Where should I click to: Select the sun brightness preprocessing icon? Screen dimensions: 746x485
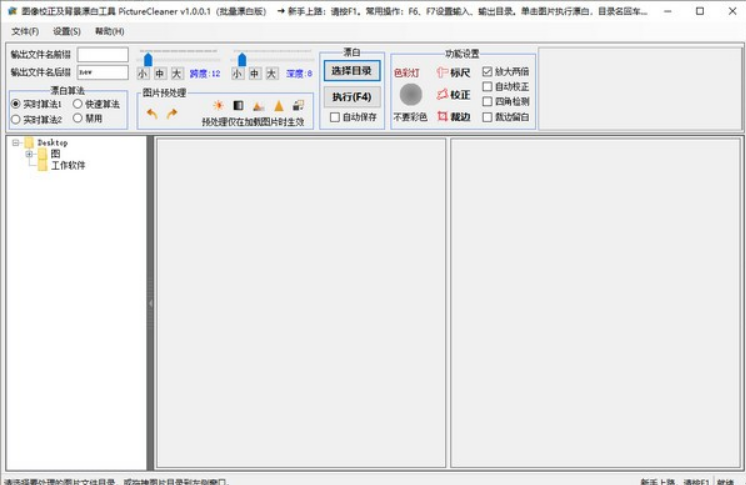coord(218,105)
